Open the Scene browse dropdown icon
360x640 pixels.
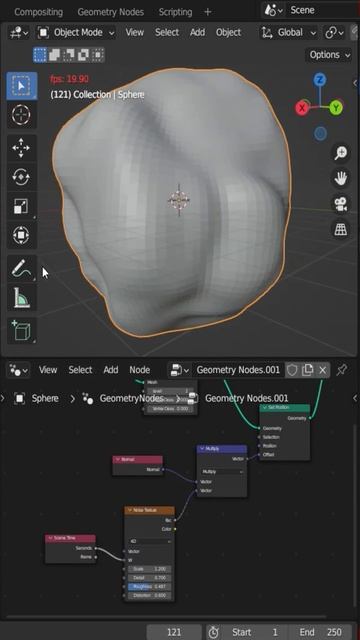pyautogui.click(x=273, y=10)
